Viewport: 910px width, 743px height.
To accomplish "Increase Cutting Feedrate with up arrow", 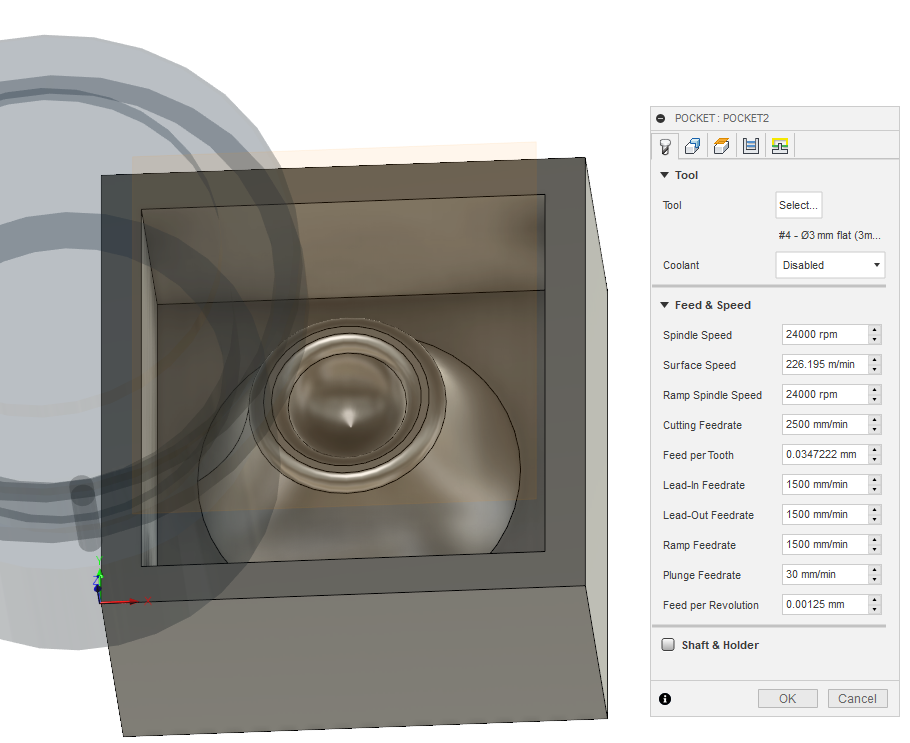I will coord(875,420).
